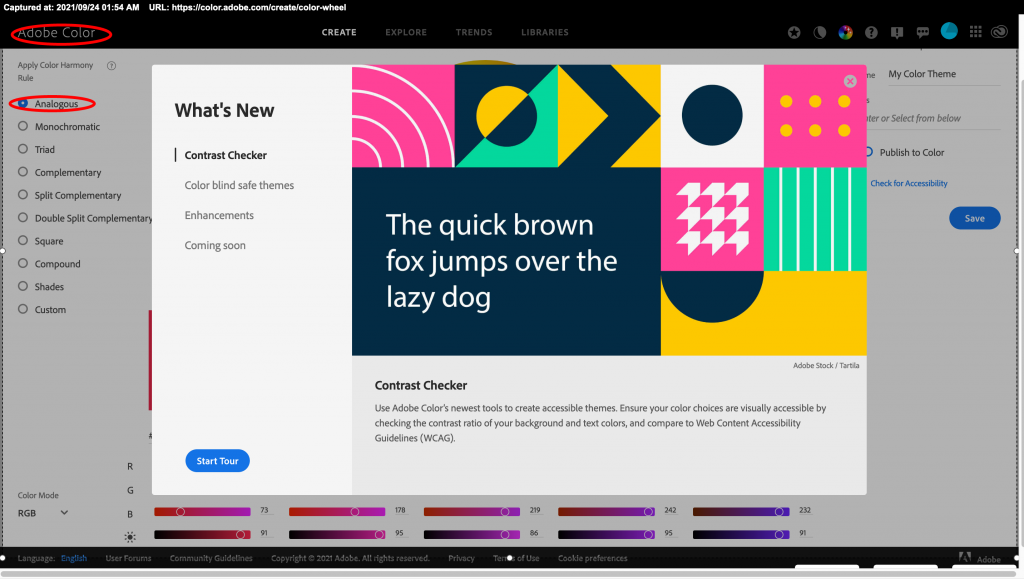Click the Start Tour button
The image size is (1024, 579).
click(217, 461)
